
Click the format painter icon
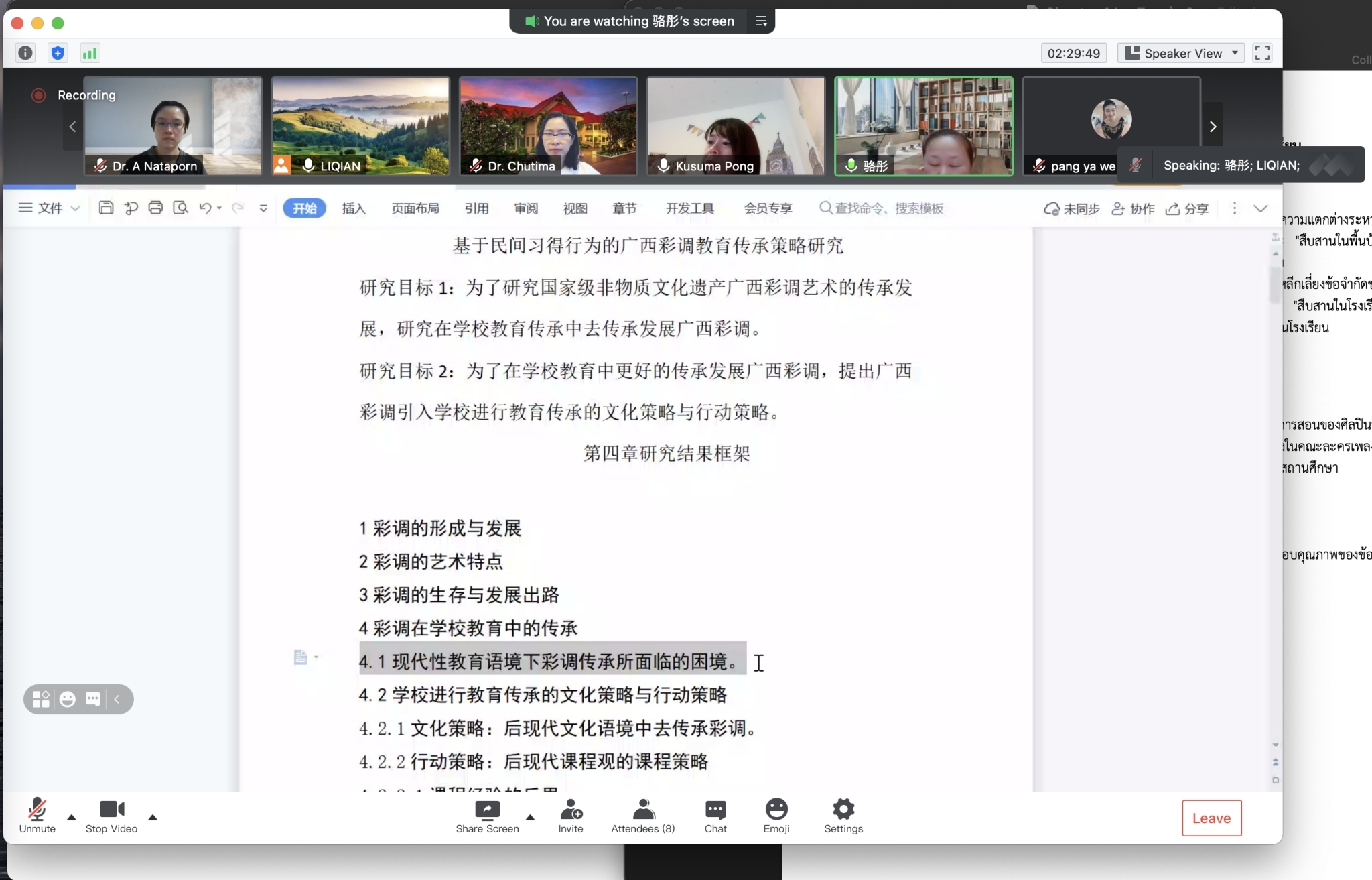coord(131,208)
